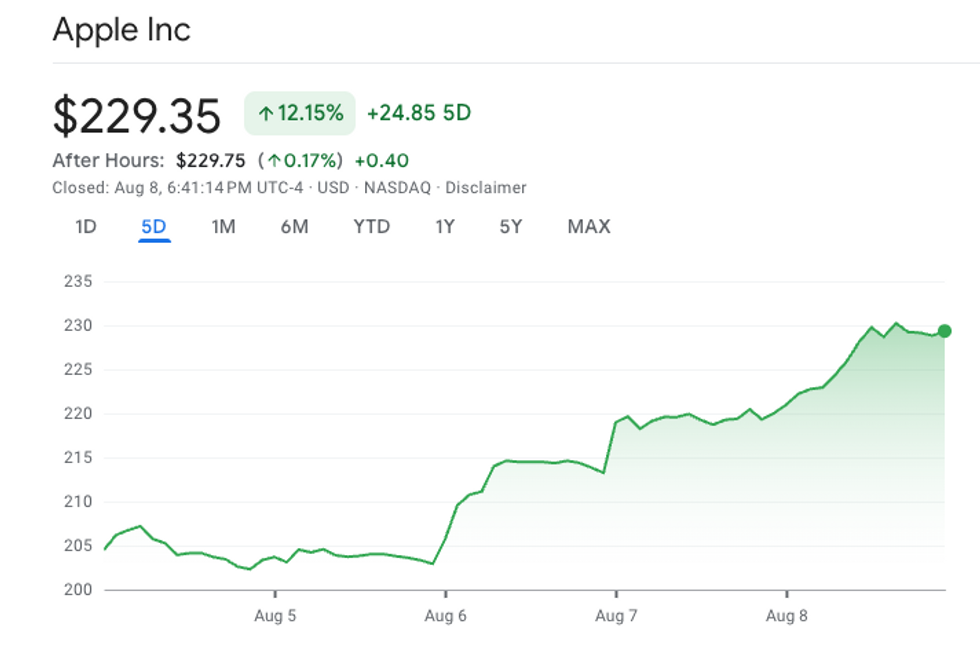Image resolution: width=980 pixels, height=648 pixels.
Task: Open the 6M chart range
Action: click(294, 227)
